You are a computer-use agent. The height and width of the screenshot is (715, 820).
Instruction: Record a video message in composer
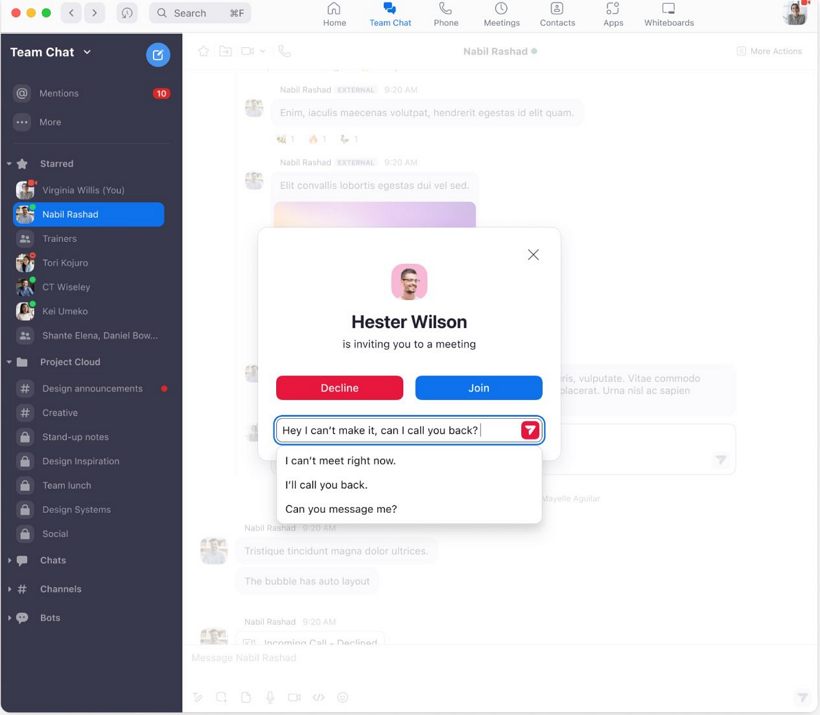click(x=294, y=697)
